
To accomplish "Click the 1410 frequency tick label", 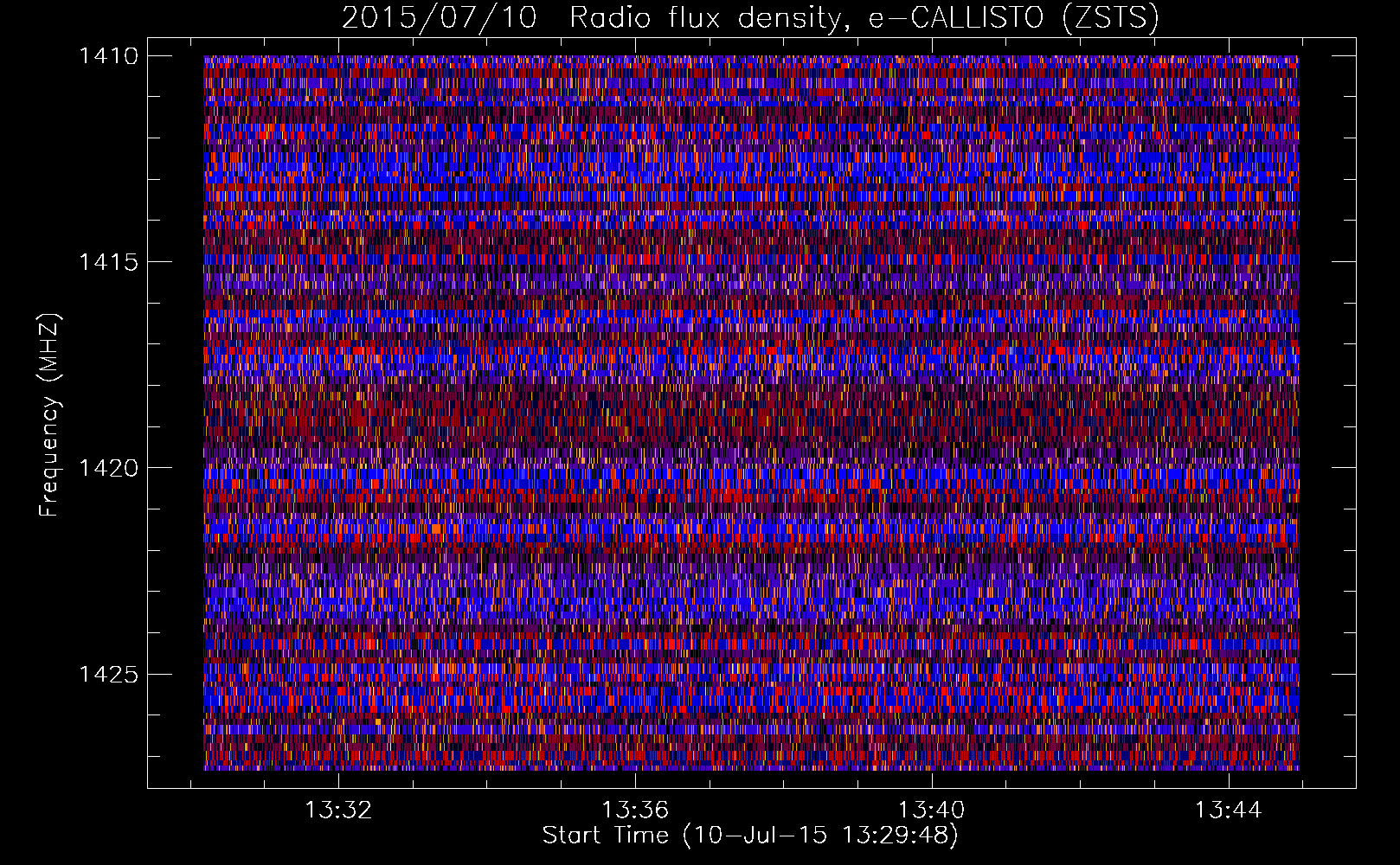I will pos(108,56).
